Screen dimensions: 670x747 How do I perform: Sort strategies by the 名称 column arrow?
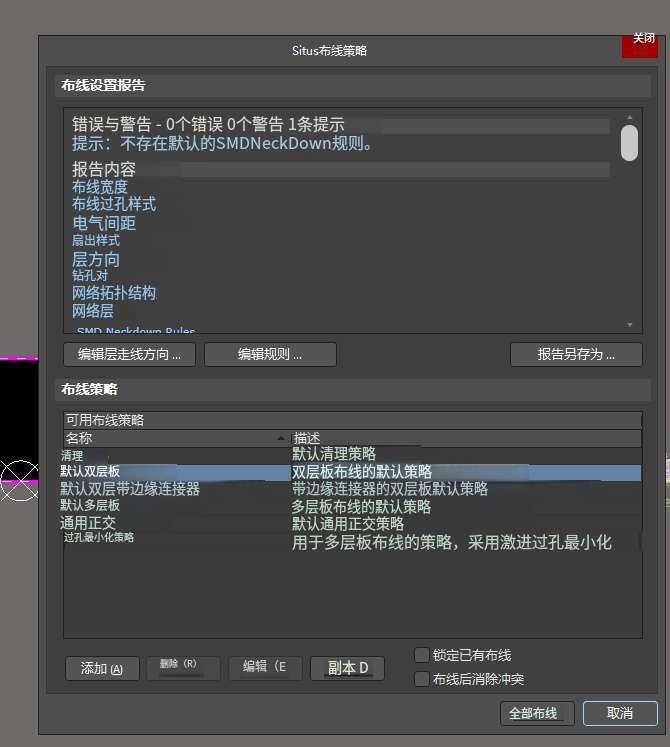pos(281,438)
